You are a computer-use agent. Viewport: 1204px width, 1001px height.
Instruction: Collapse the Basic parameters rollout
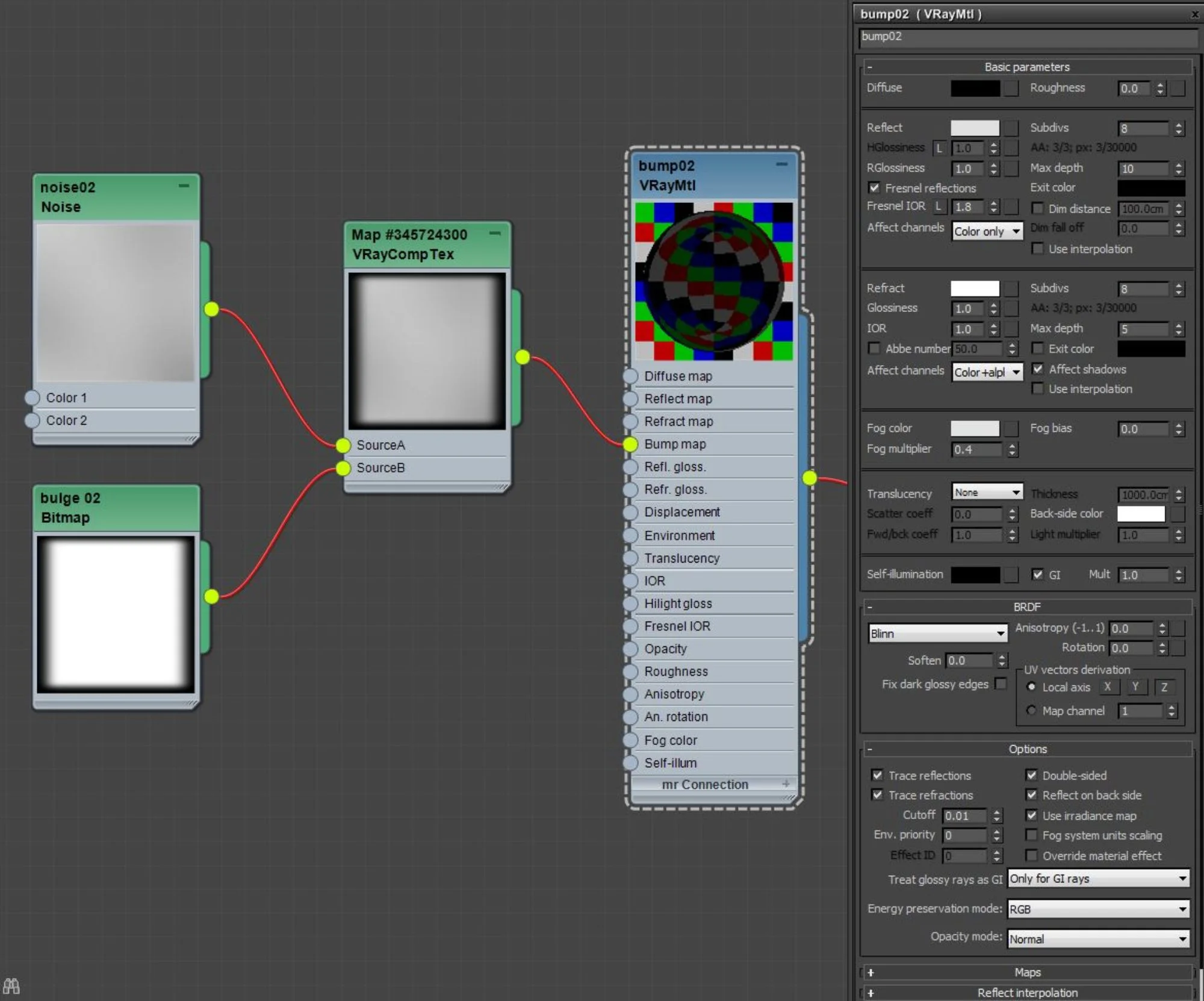coord(1028,67)
